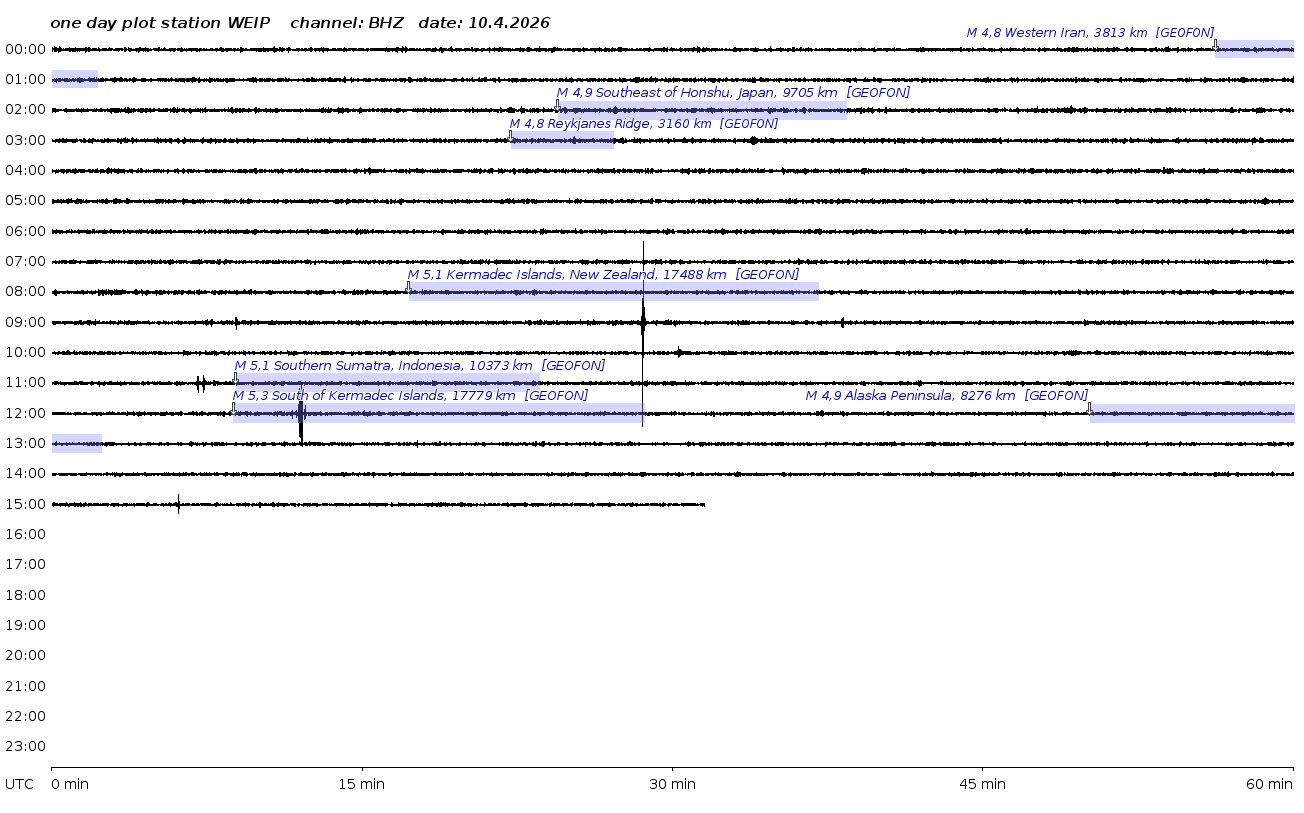Viewport: 1304px width, 813px height.
Task: Click the blue highlight band on the 08:00 trace
Action: [613, 292]
